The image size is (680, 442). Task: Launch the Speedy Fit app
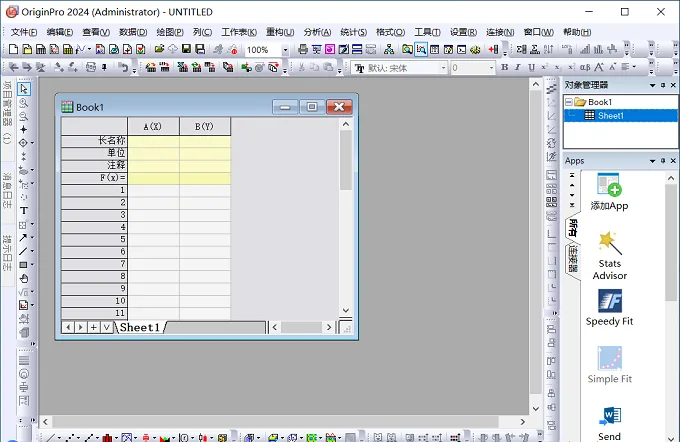pos(609,308)
